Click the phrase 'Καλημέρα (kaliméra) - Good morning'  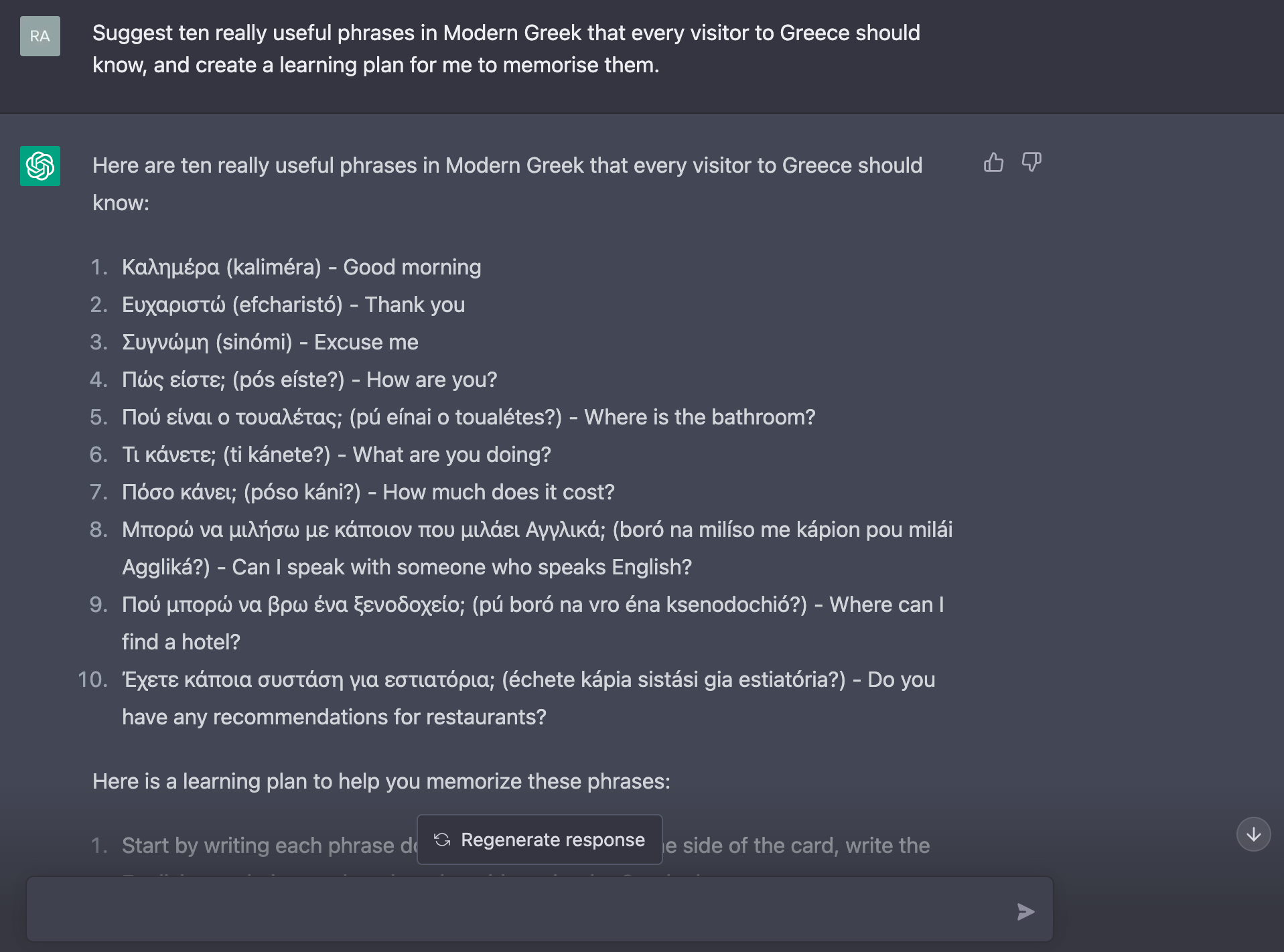[301, 266]
